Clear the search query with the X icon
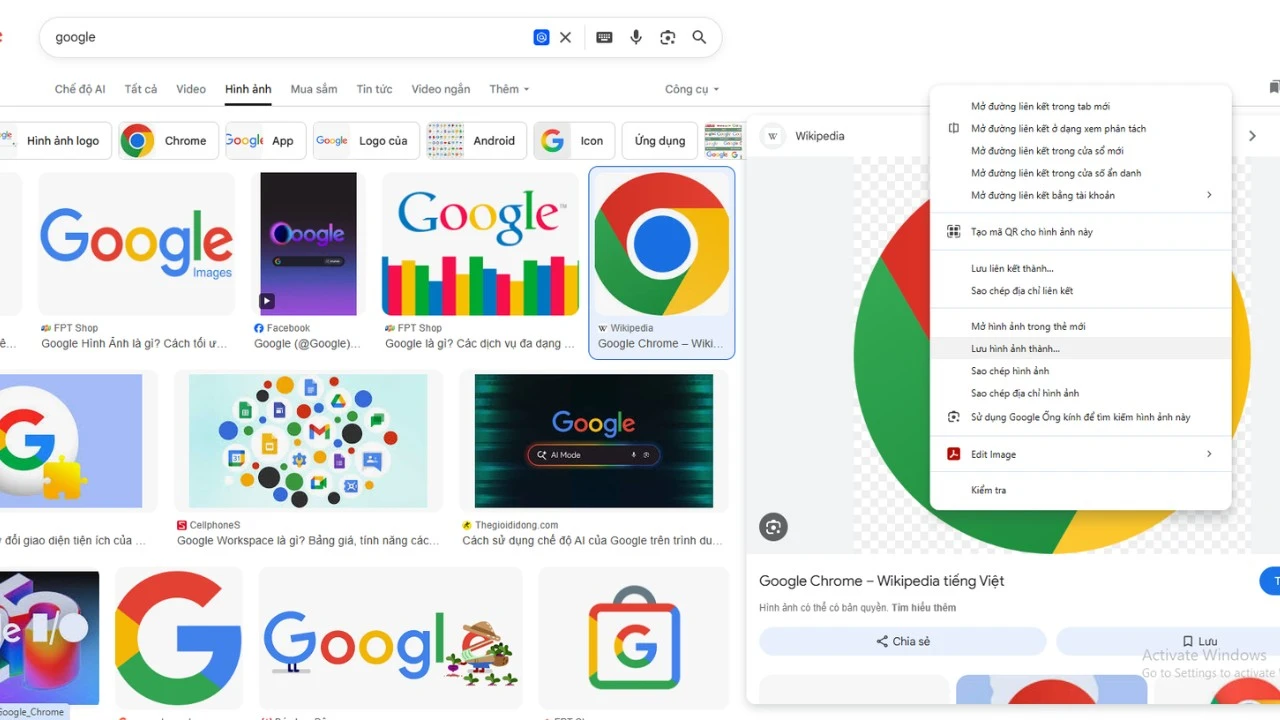This screenshot has height=720, width=1280. pyautogui.click(x=565, y=37)
